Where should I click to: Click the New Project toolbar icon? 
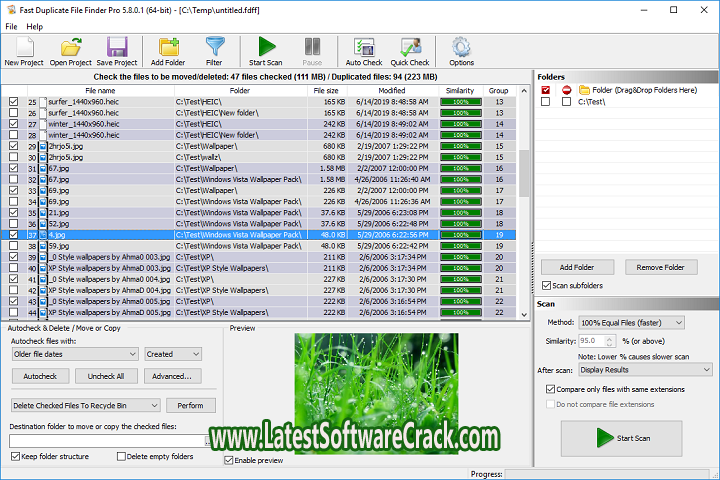(x=25, y=47)
